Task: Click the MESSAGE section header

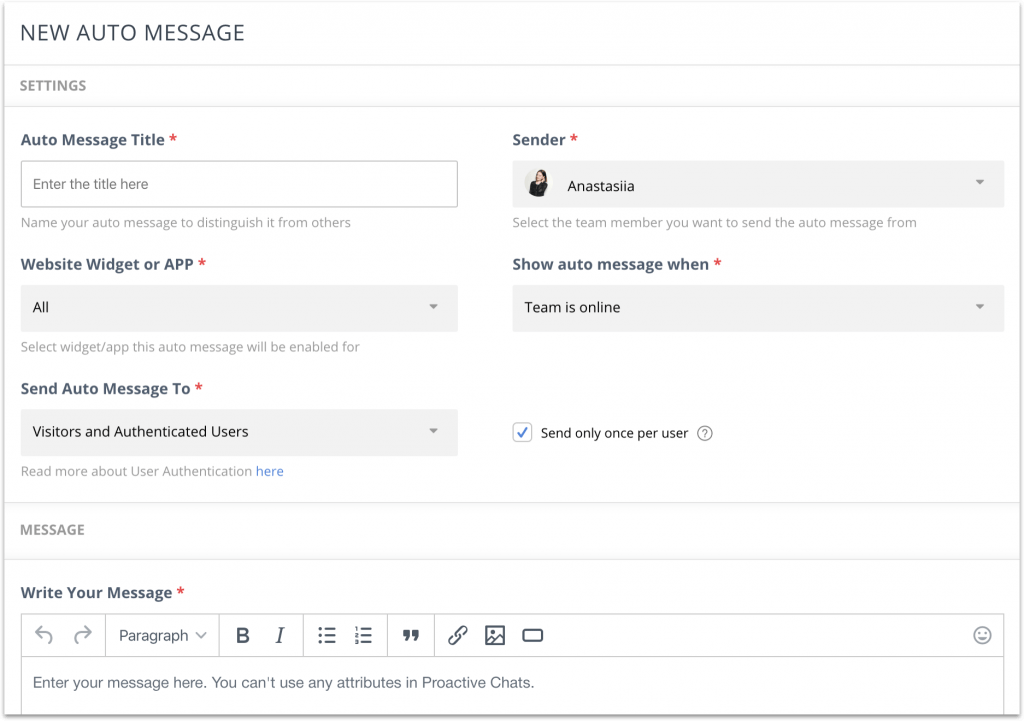Action: point(51,530)
